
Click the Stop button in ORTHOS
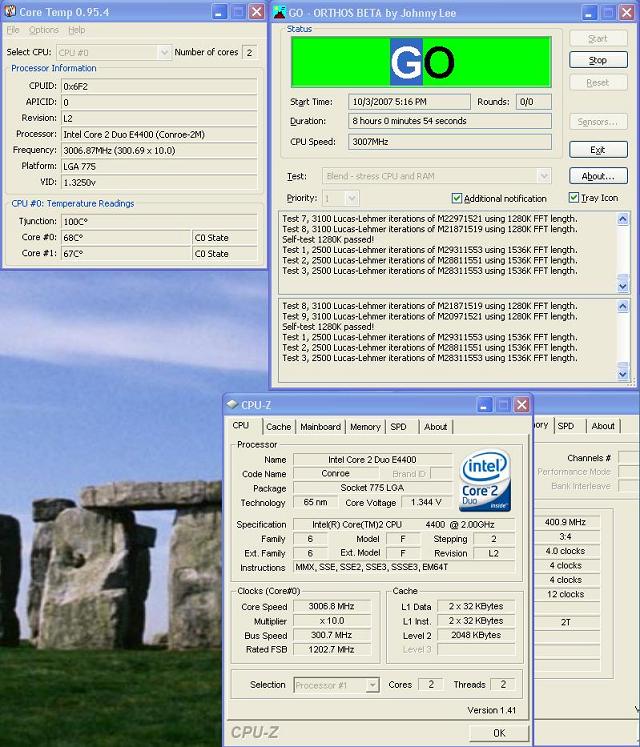598,60
